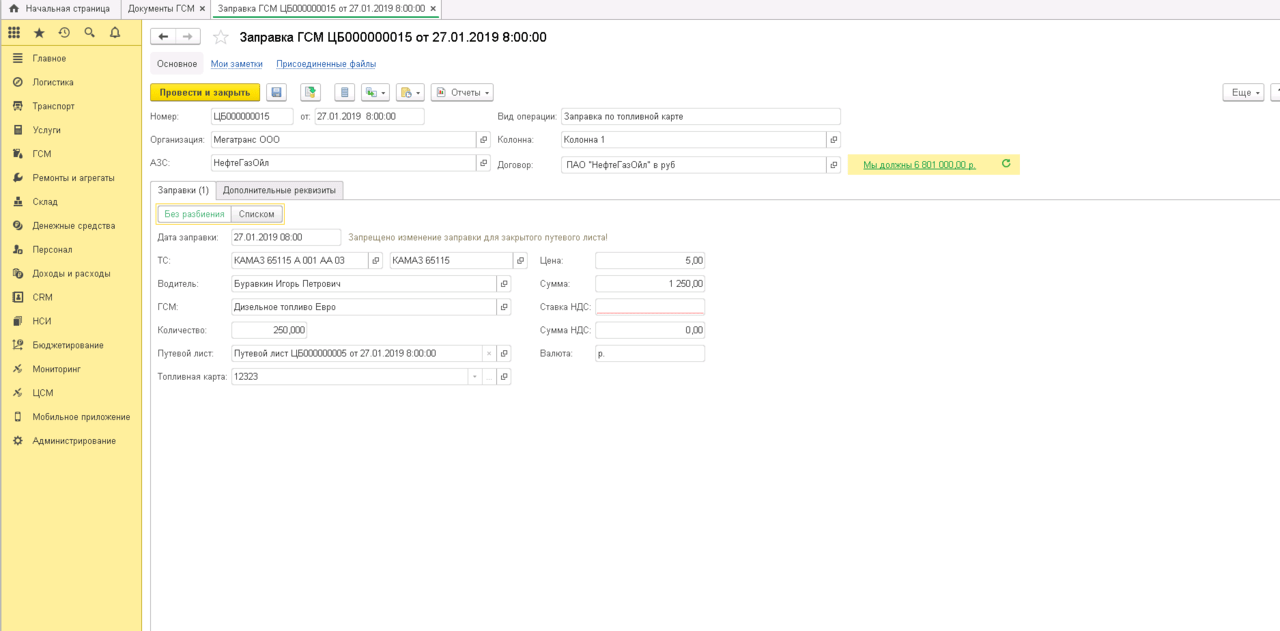Open the 'Еще' dropdown menu

[x=1243, y=92]
